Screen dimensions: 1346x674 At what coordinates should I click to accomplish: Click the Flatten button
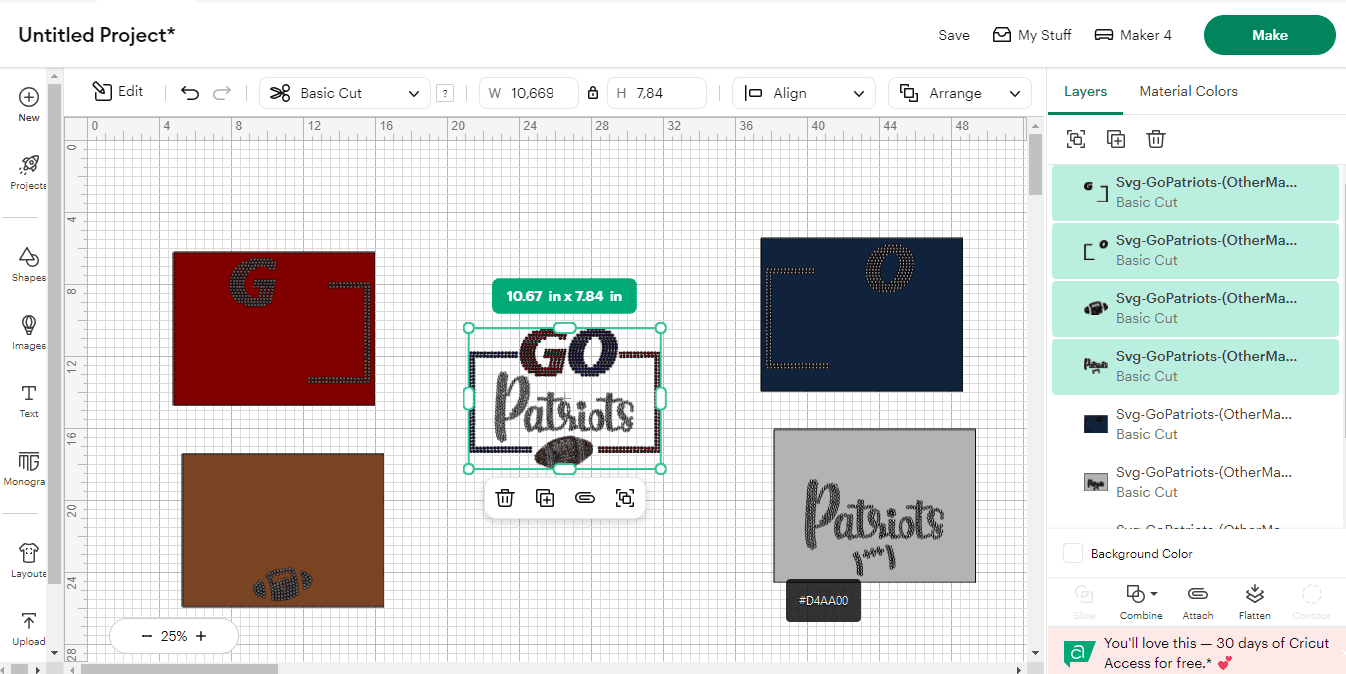pos(1255,602)
